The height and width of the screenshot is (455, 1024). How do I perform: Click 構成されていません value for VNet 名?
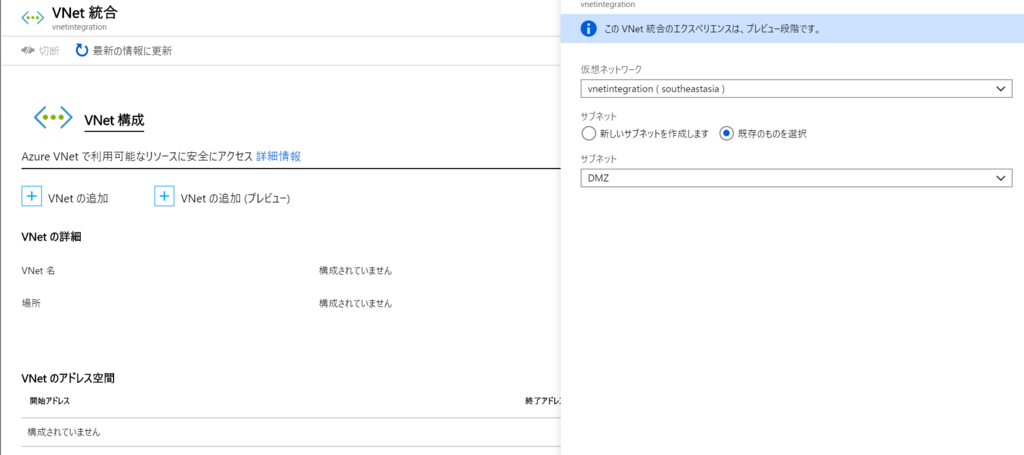[355, 270]
